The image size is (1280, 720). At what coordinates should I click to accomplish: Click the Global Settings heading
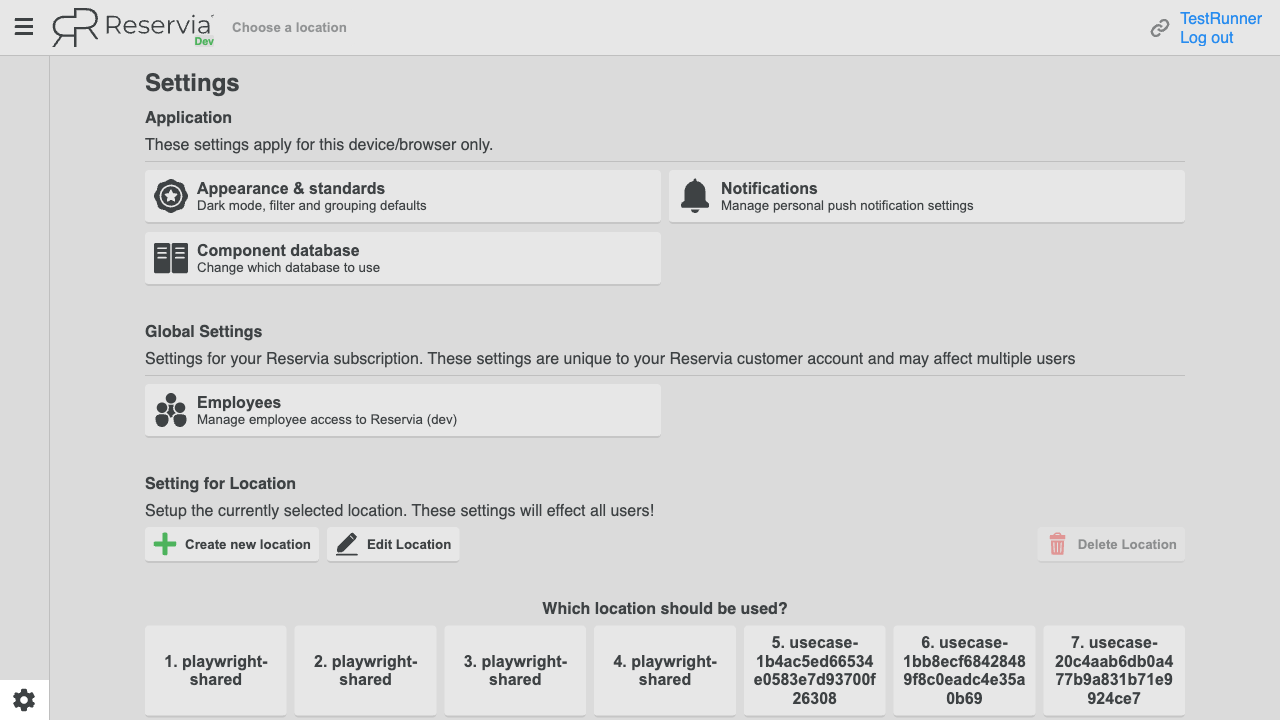coord(204,331)
